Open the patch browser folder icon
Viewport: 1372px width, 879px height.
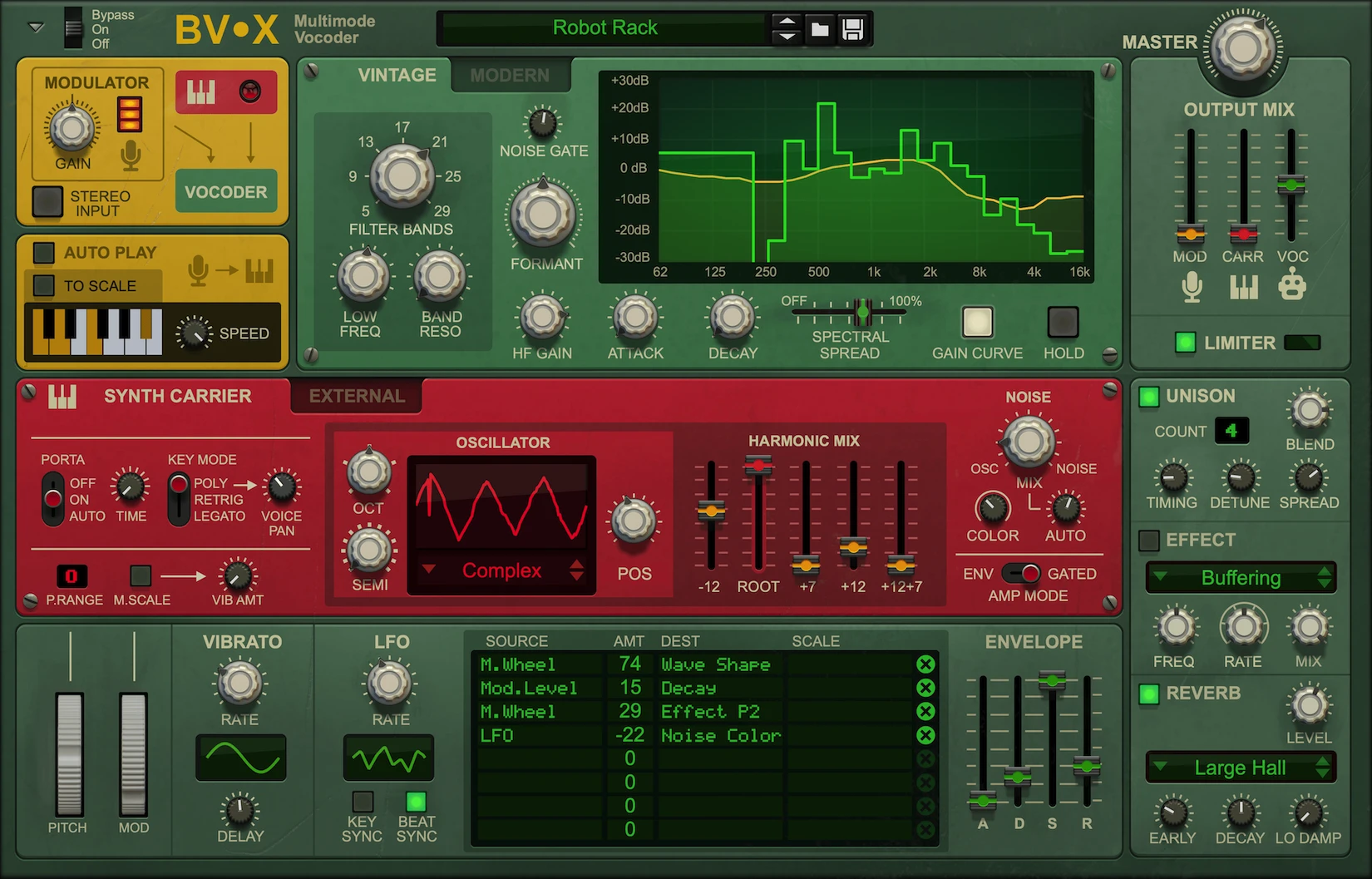pyautogui.click(x=820, y=30)
